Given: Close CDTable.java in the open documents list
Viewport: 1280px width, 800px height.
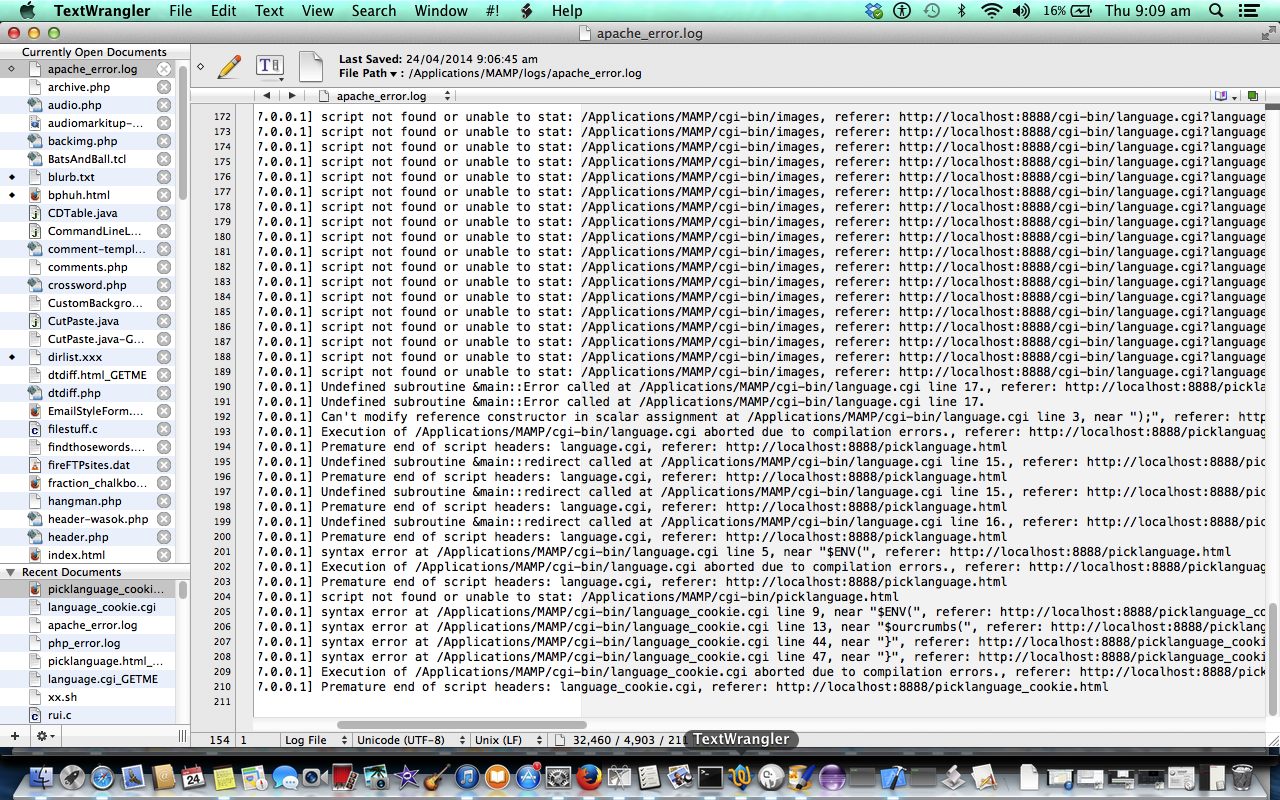Looking at the screenshot, I should point(164,213).
